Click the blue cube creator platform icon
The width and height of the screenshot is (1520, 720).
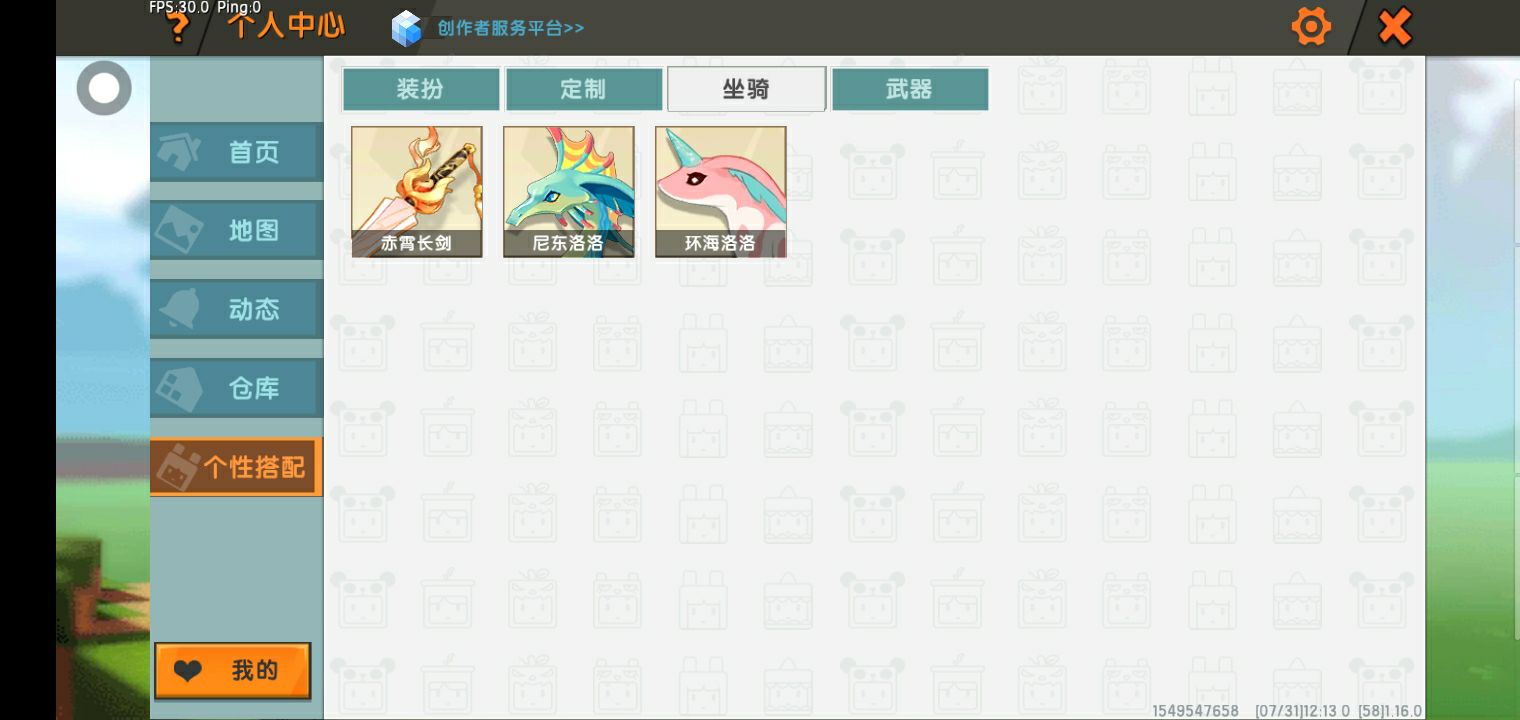[x=407, y=28]
